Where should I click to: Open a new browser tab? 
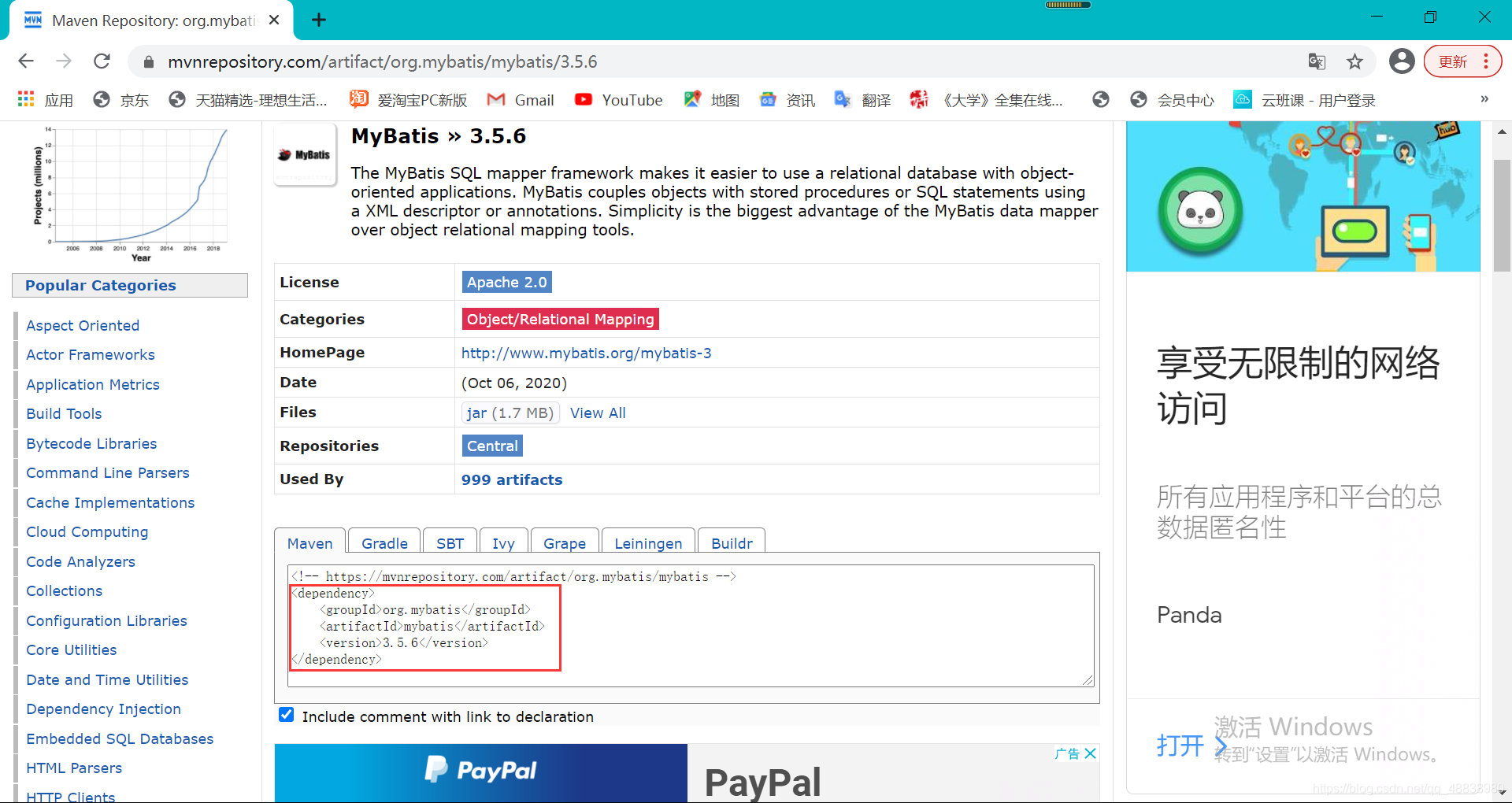click(x=319, y=20)
